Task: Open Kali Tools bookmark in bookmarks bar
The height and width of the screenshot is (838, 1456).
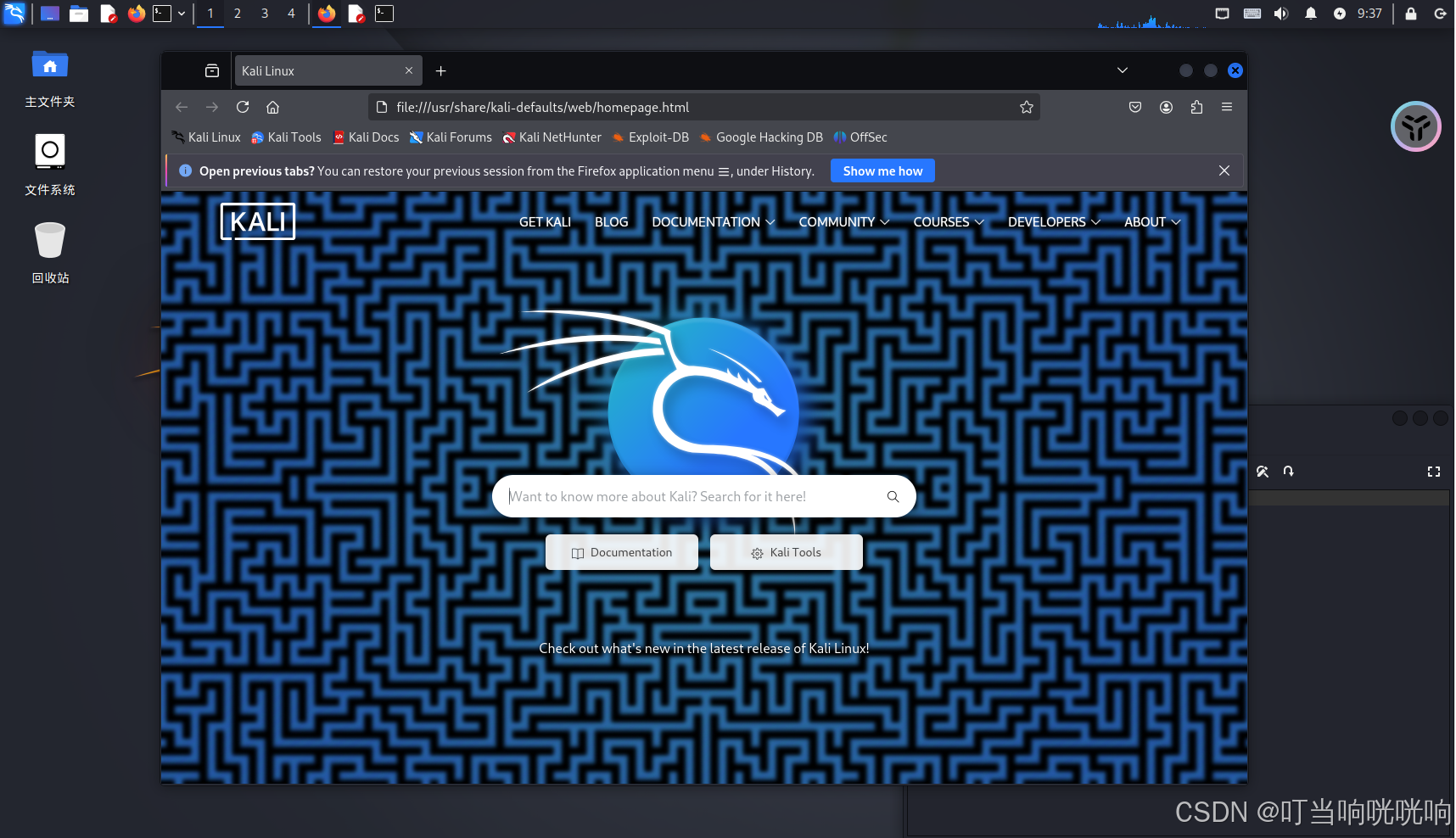Action: click(x=287, y=137)
